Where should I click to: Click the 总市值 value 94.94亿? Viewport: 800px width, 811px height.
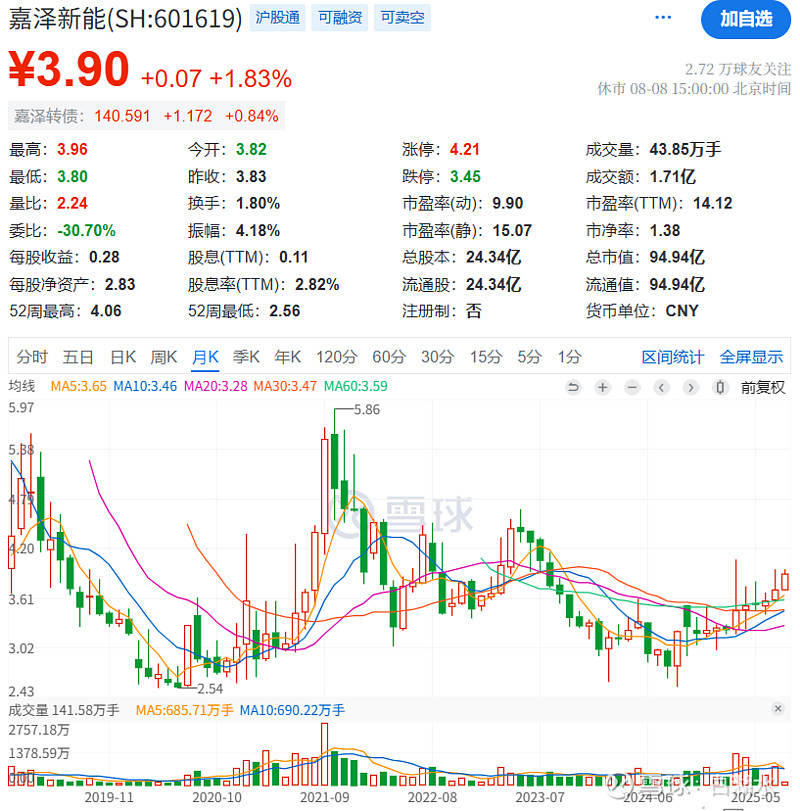(677, 257)
